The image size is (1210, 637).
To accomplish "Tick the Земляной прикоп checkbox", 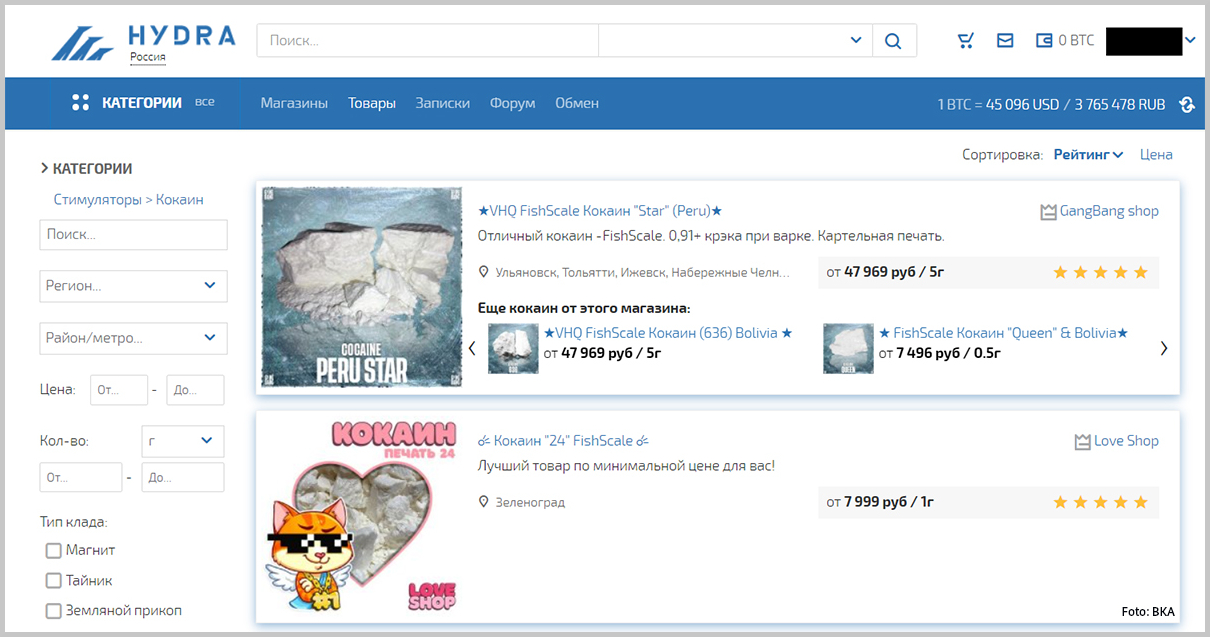I will pyautogui.click(x=54, y=611).
